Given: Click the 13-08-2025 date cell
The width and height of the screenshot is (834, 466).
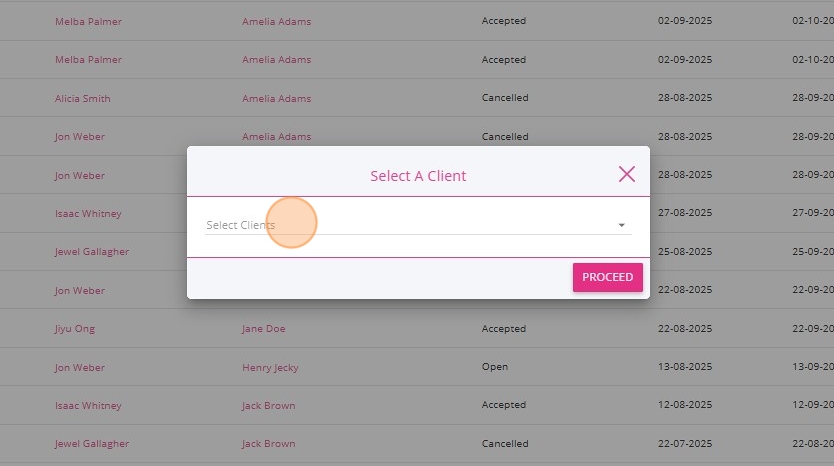Looking at the screenshot, I should tap(685, 367).
